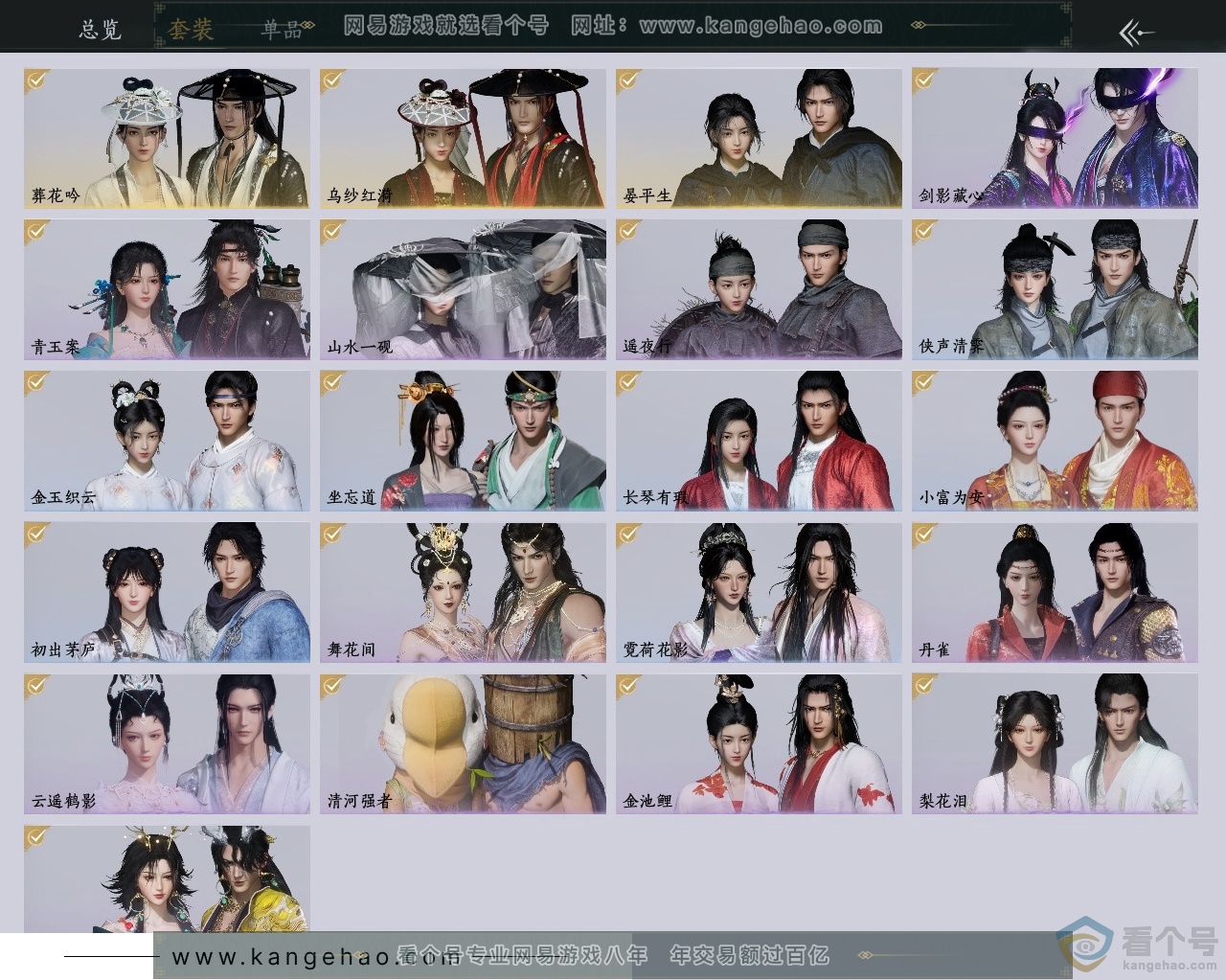Toggle the owned checkmark on 长琴有瑕

(x=628, y=382)
